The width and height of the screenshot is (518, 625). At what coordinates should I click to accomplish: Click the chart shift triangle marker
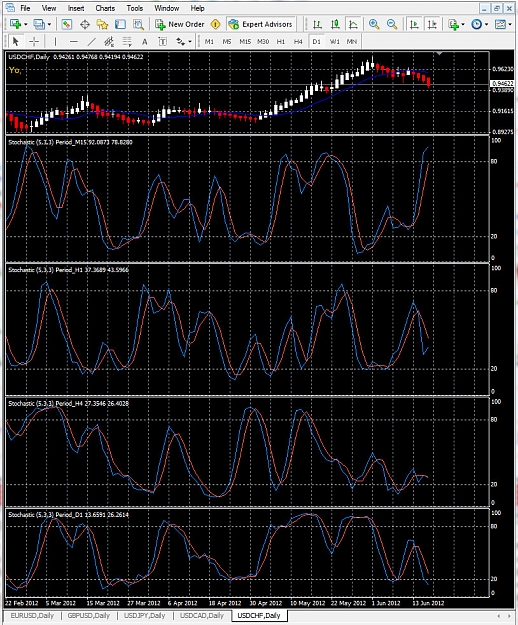tap(439, 53)
